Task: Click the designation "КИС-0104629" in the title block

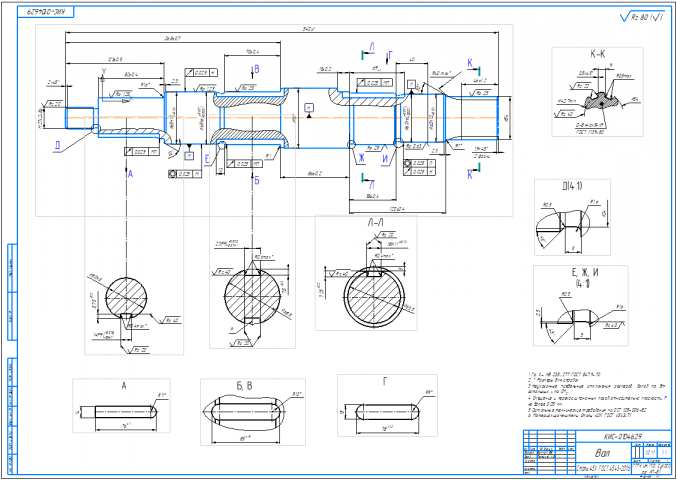Action: [623, 436]
